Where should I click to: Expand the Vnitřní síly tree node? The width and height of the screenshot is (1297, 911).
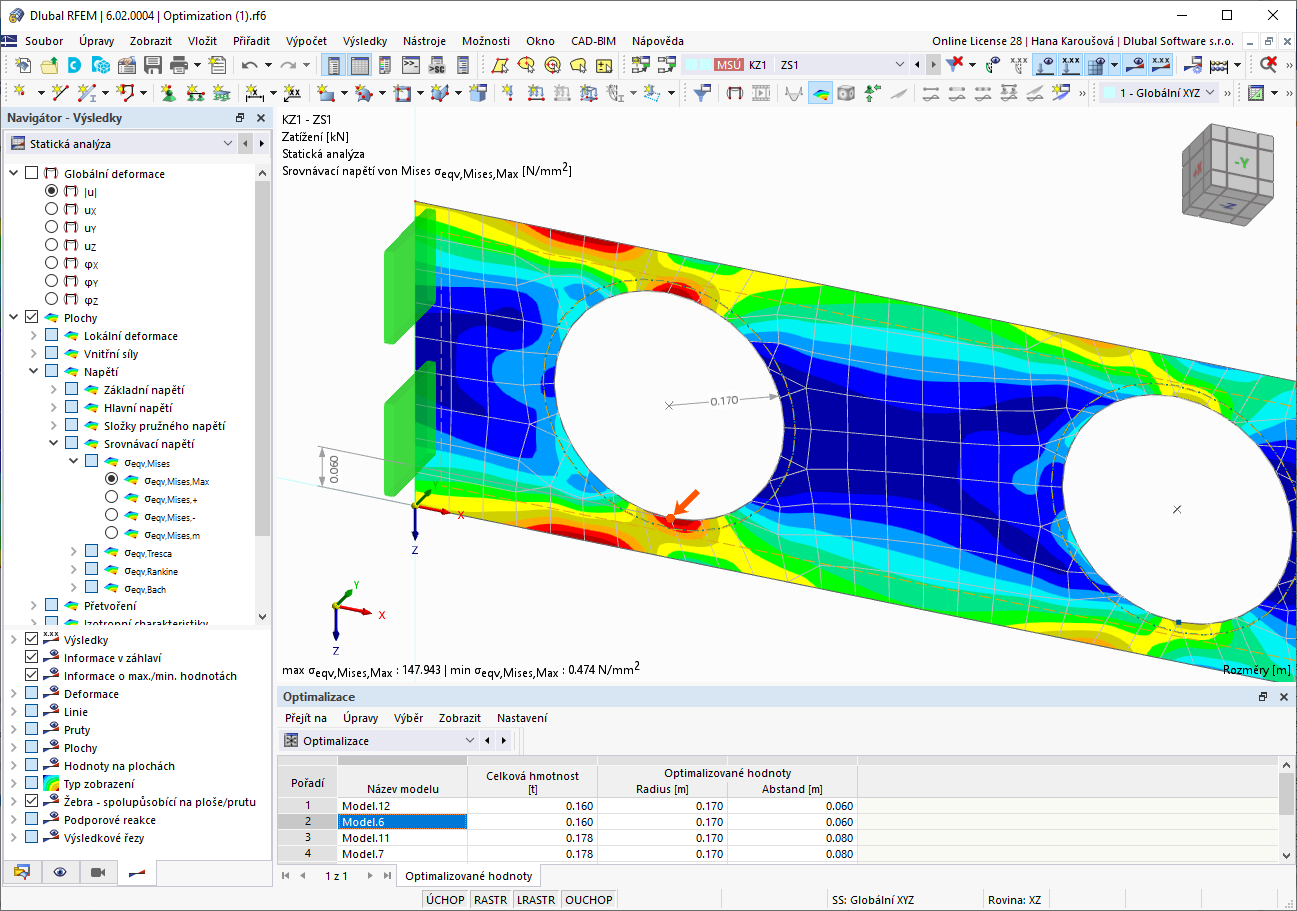pyautogui.click(x=35, y=354)
